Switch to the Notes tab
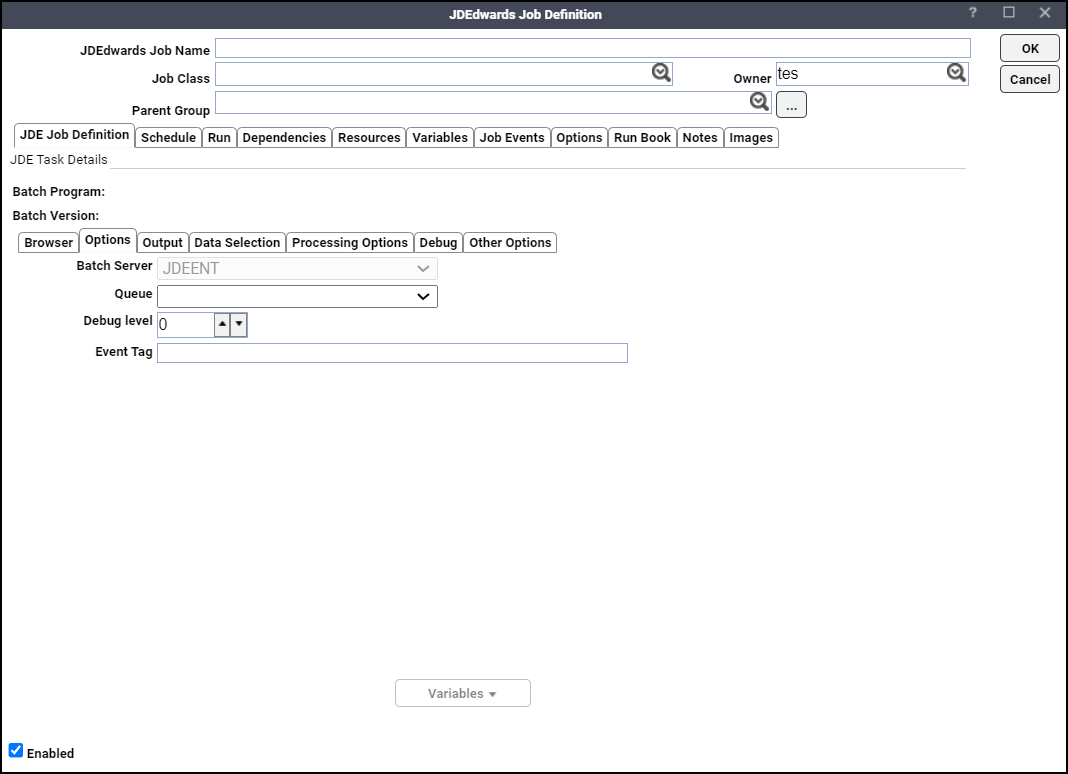 pyautogui.click(x=700, y=138)
